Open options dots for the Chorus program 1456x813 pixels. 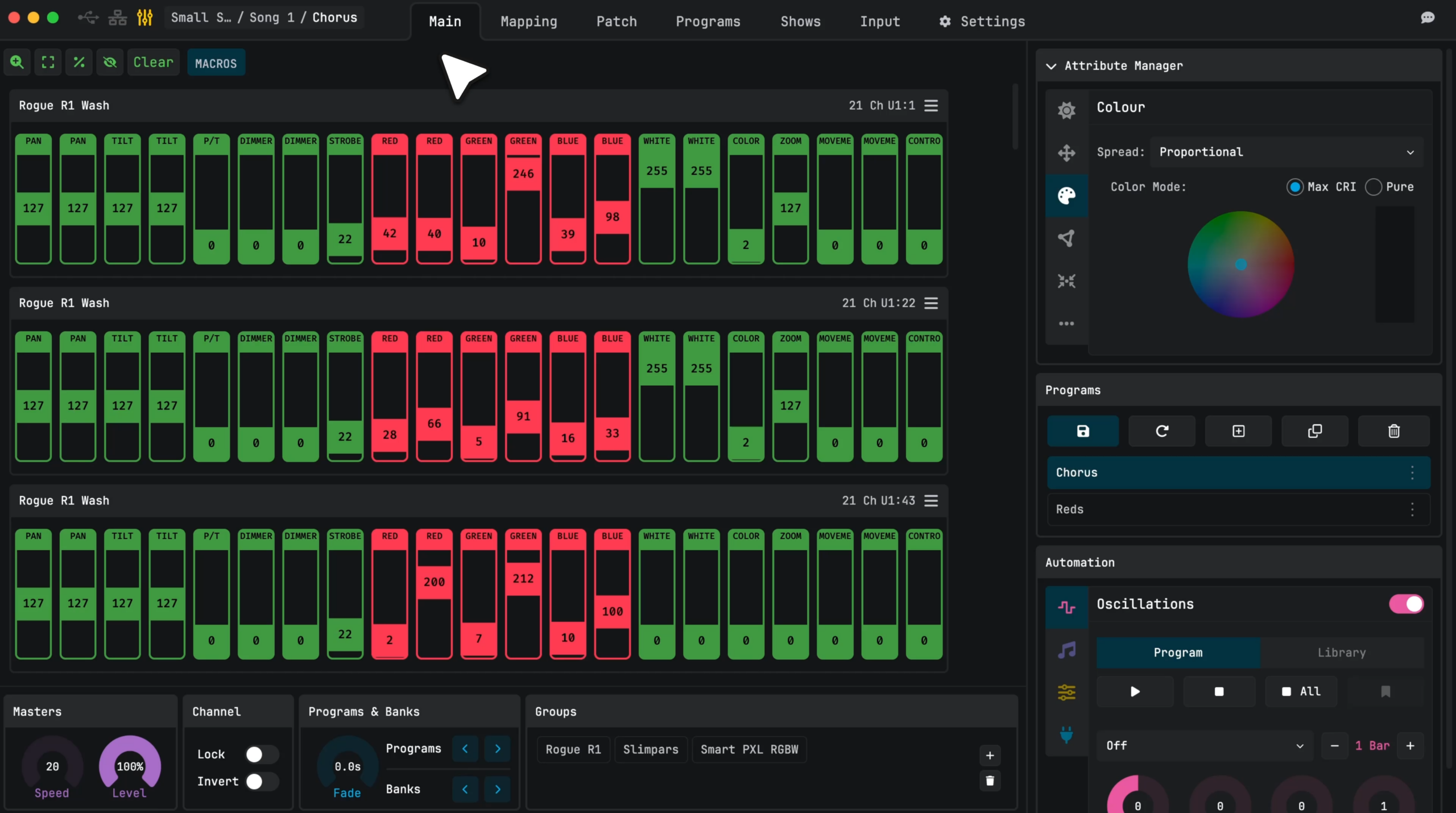(1412, 473)
